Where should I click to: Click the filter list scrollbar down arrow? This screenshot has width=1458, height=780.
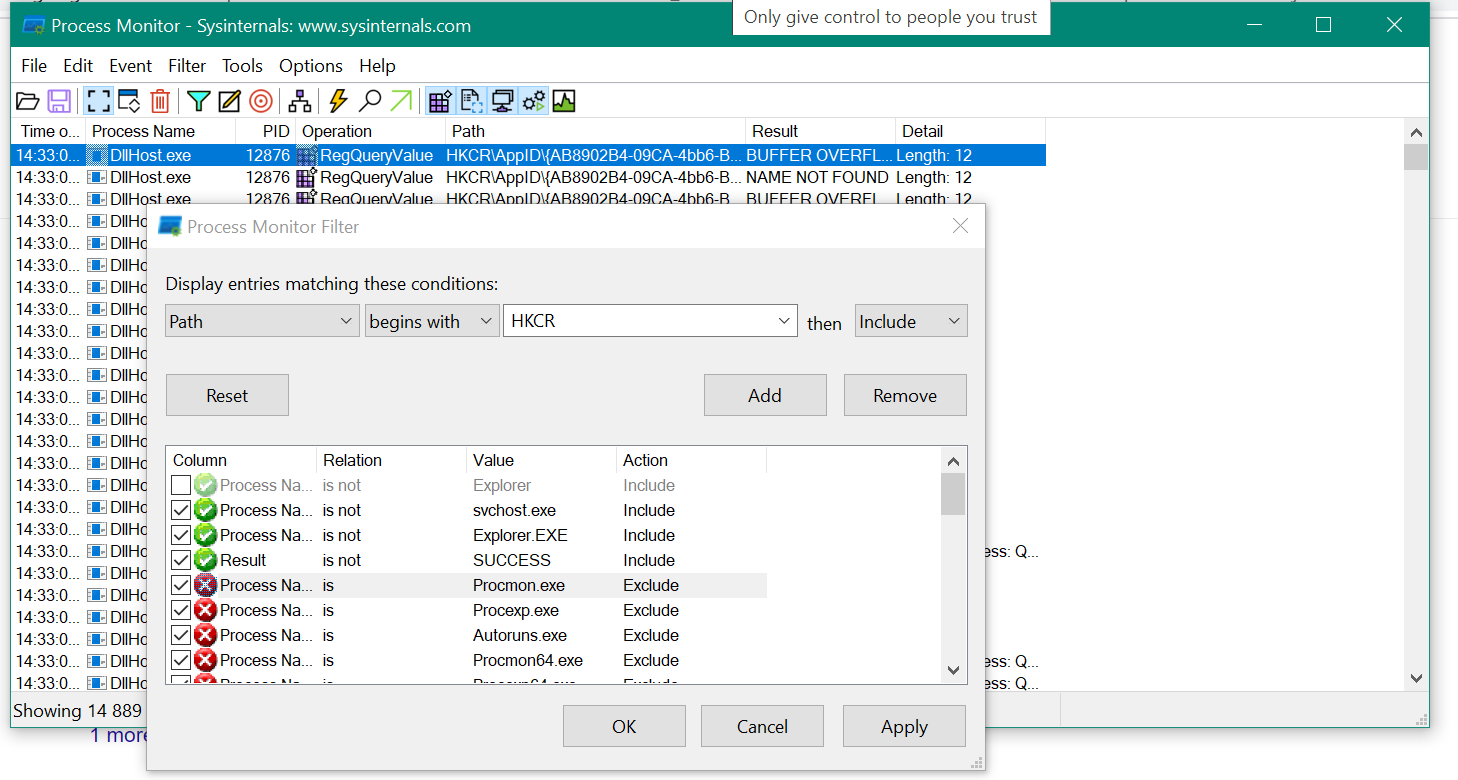[953, 670]
